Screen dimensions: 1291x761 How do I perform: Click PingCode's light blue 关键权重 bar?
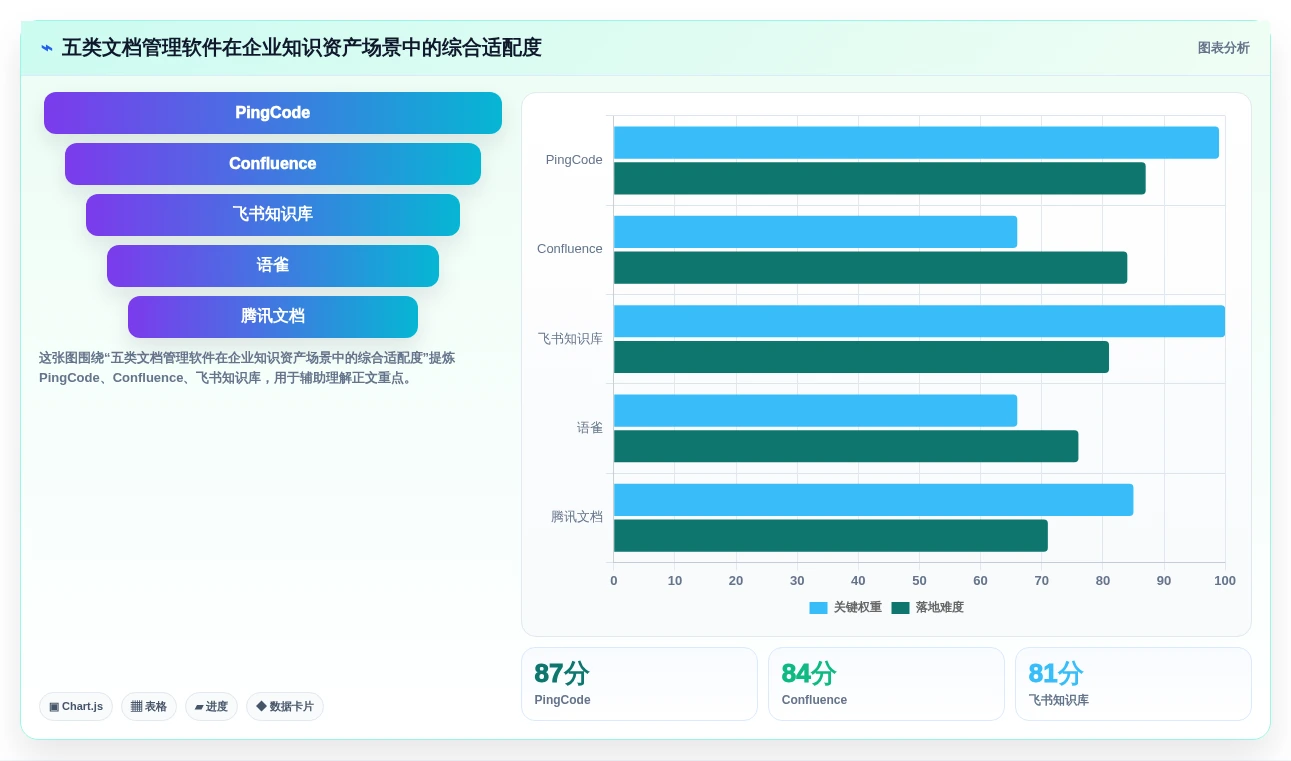916,143
